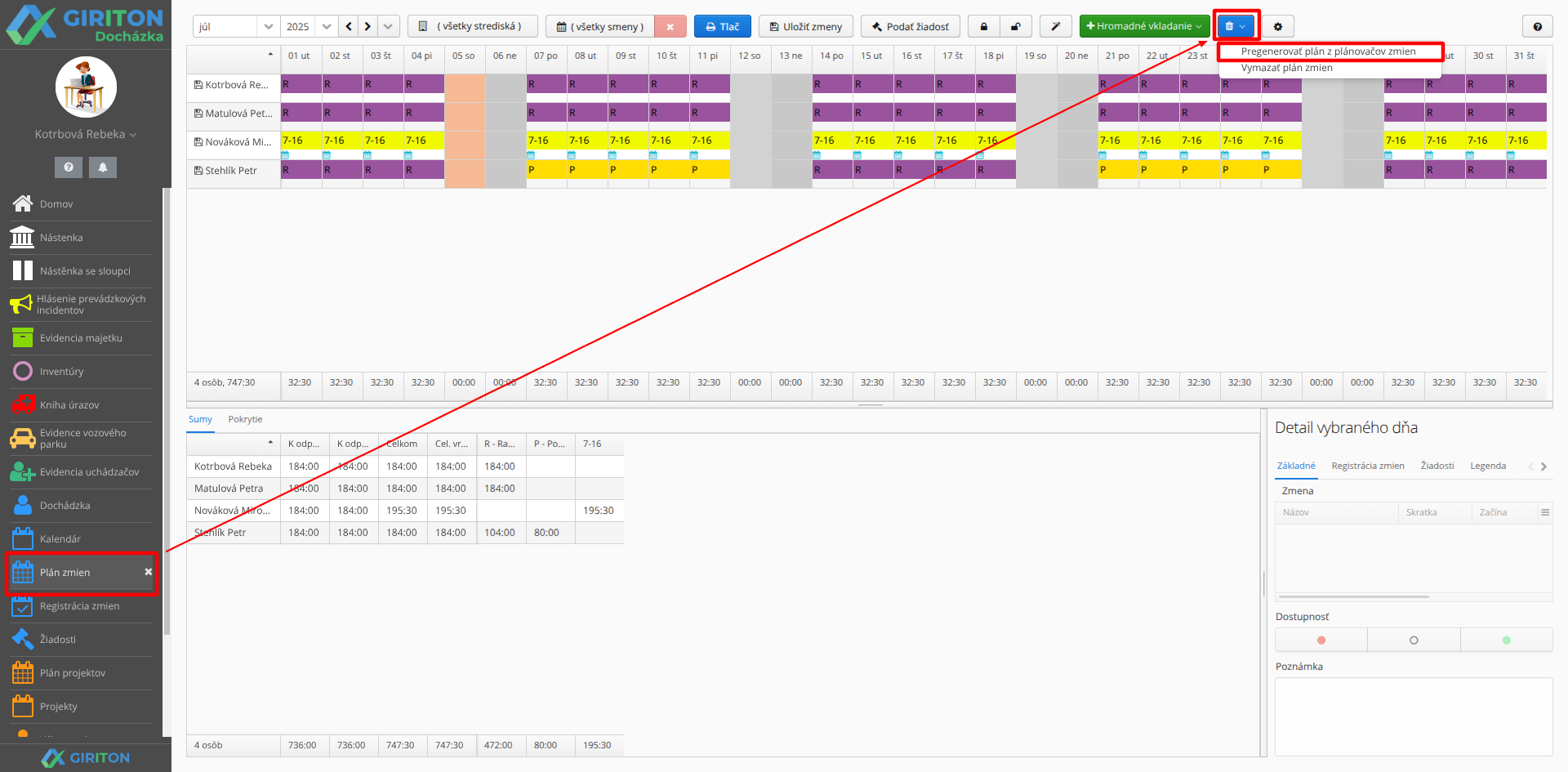
Task: Click Uložiť zmeny button
Action: click(806, 26)
